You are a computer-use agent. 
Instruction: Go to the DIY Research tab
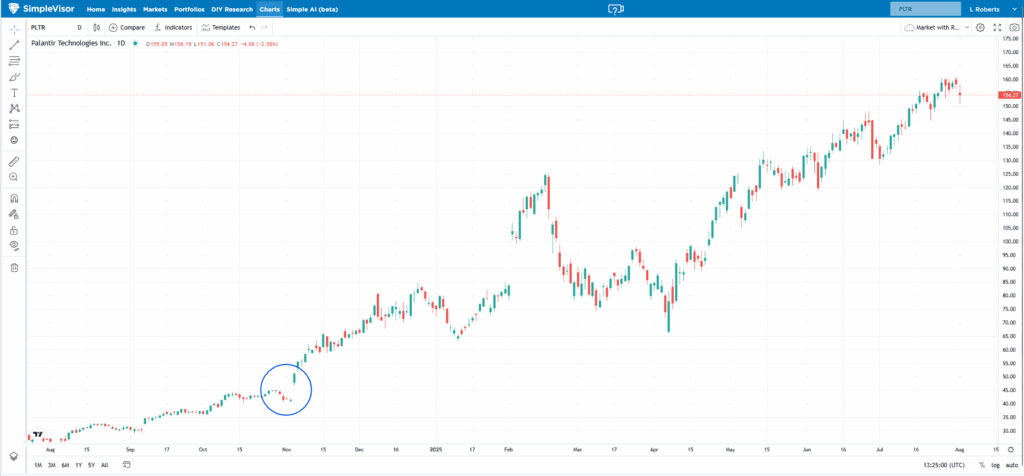(232, 8)
